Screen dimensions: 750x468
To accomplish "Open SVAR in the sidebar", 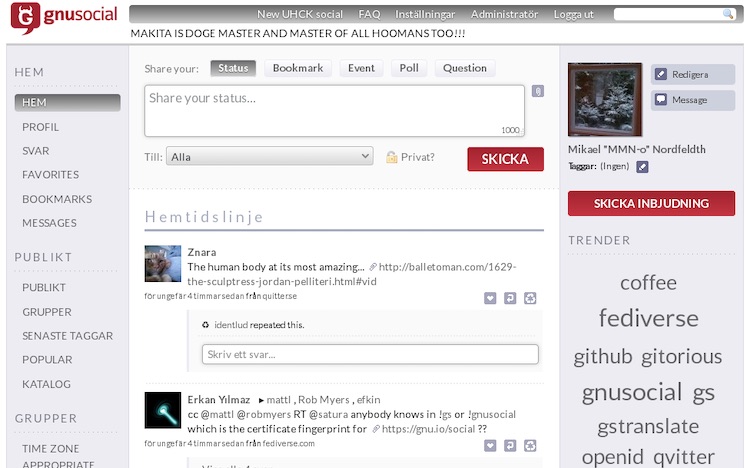I will [36, 151].
